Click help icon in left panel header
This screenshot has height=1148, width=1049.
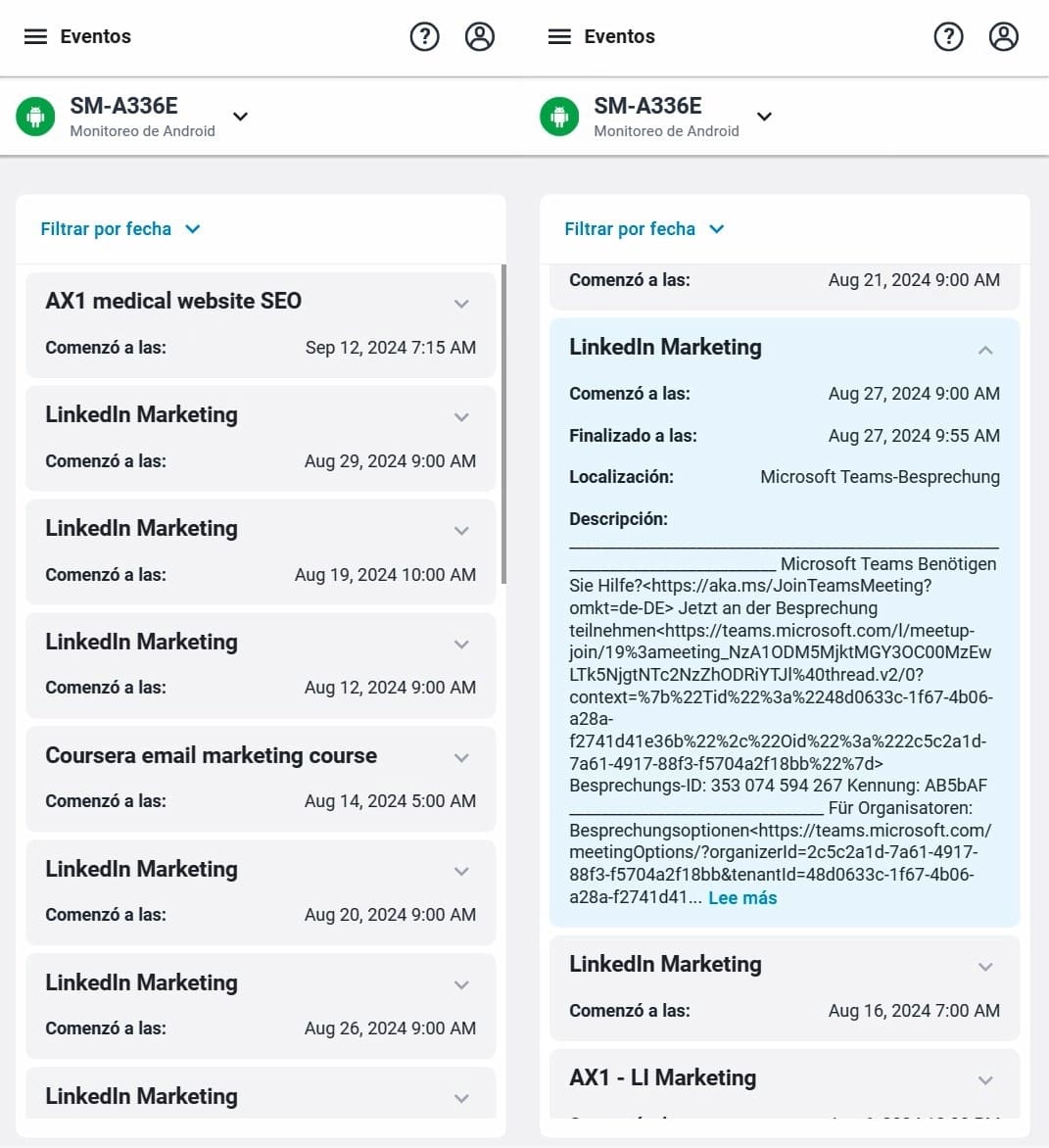tap(424, 36)
